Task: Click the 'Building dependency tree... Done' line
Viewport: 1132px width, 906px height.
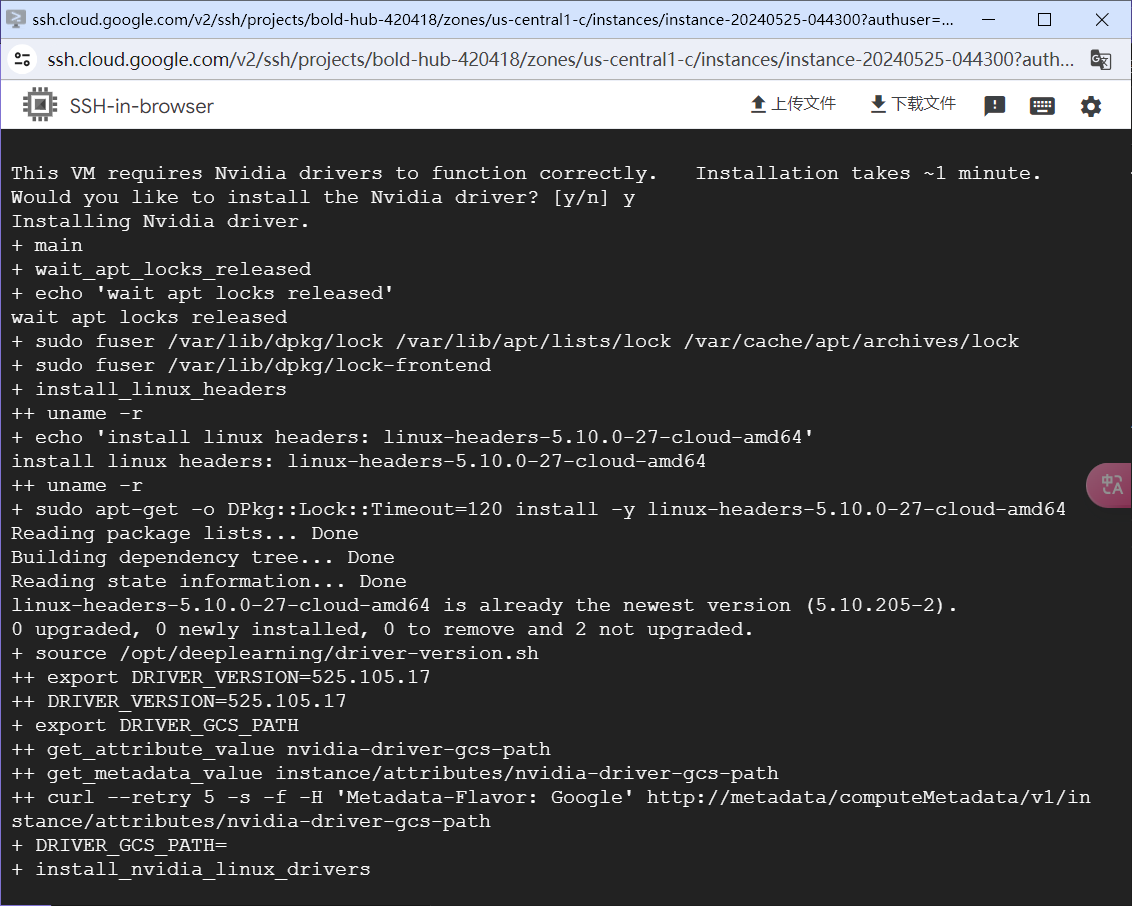Action: pyautogui.click(x=203, y=557)
